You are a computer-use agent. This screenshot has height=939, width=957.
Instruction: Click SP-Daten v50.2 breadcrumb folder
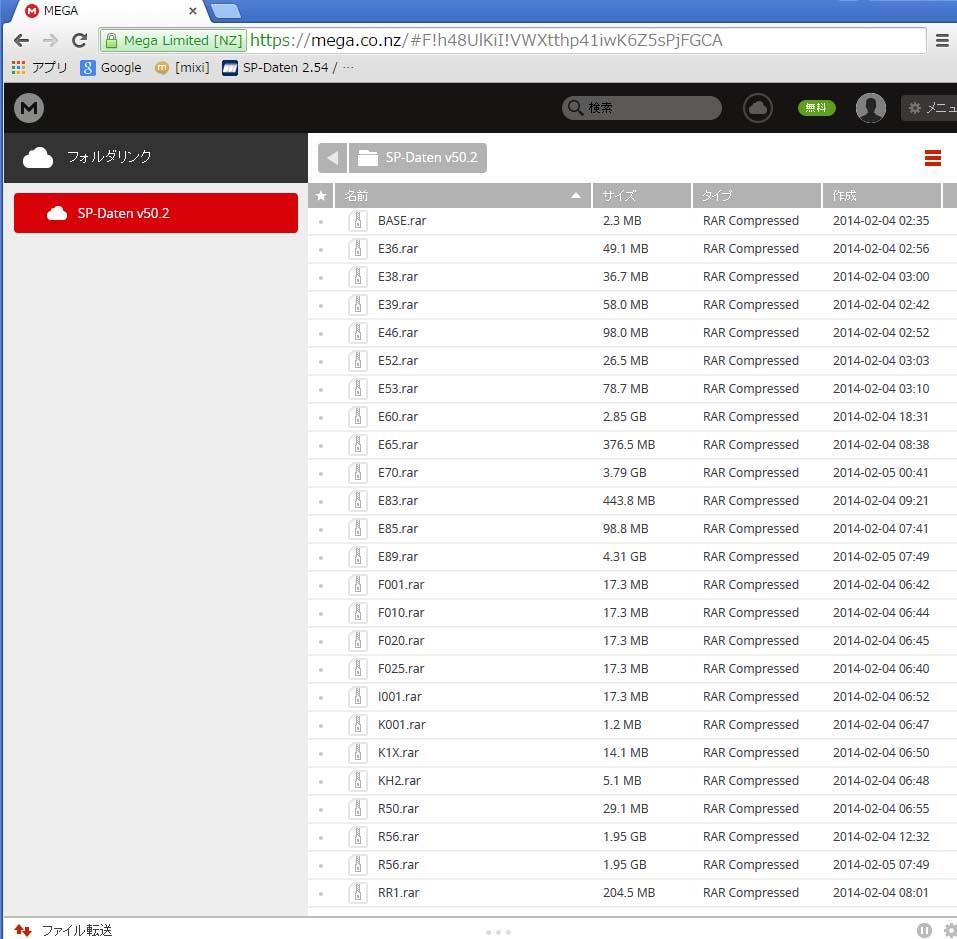click(418, 158)
